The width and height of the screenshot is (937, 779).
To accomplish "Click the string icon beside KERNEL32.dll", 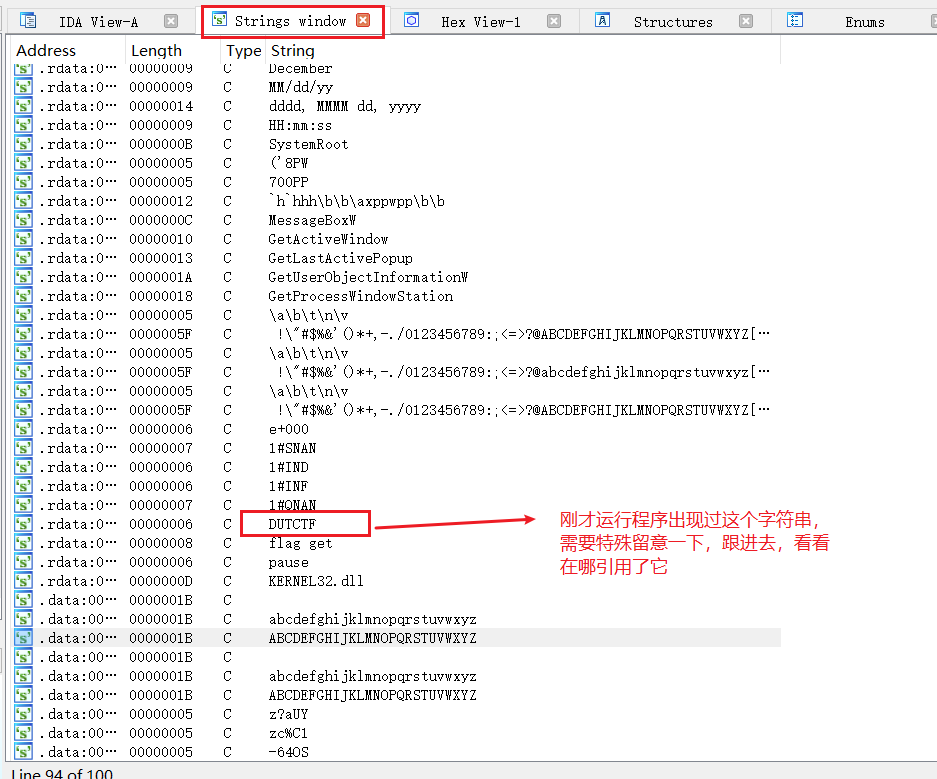I will [x=22, y=581].
